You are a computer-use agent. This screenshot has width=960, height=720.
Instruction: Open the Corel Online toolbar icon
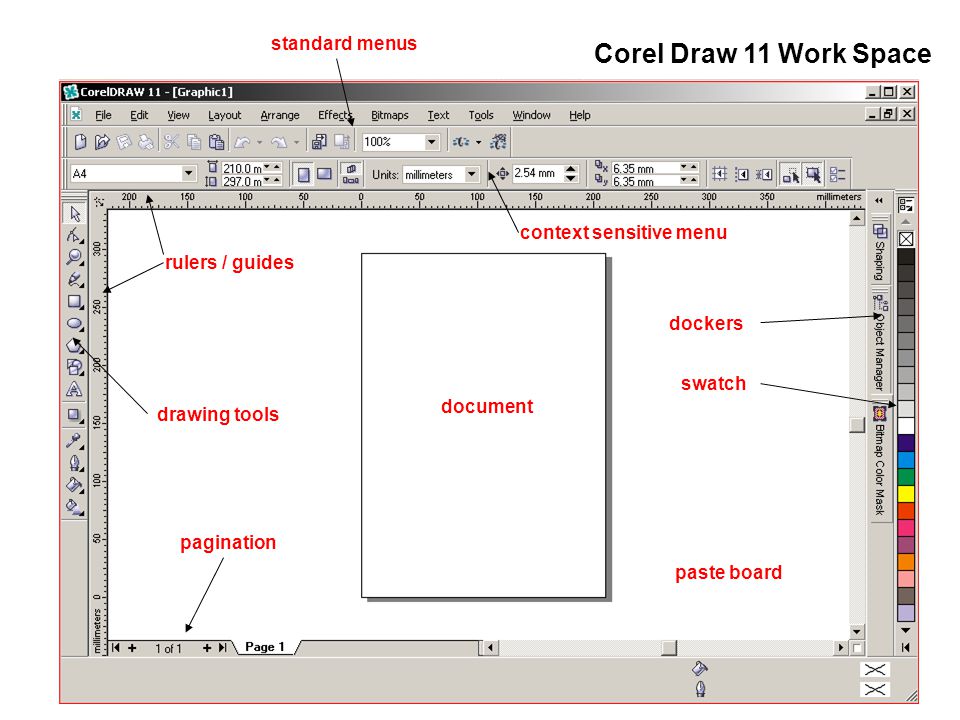(x=499, y=142)
